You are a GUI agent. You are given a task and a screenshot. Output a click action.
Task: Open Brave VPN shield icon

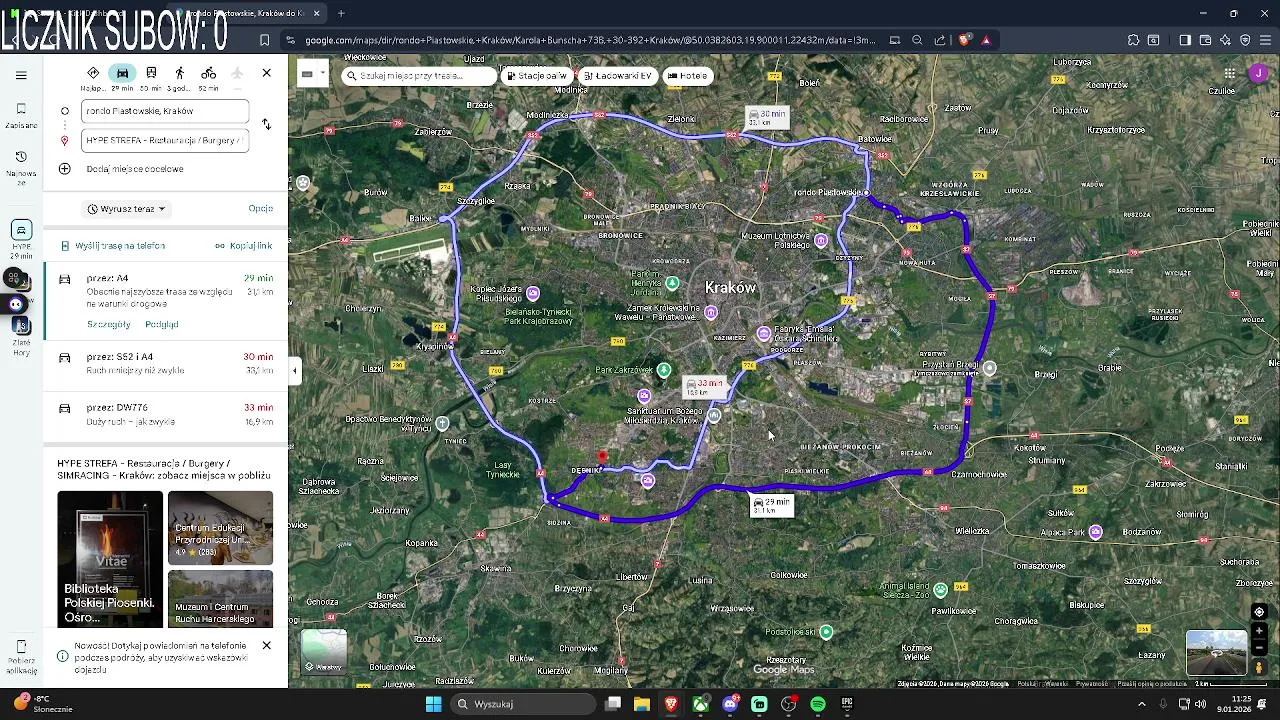[x=1245, y=40]
